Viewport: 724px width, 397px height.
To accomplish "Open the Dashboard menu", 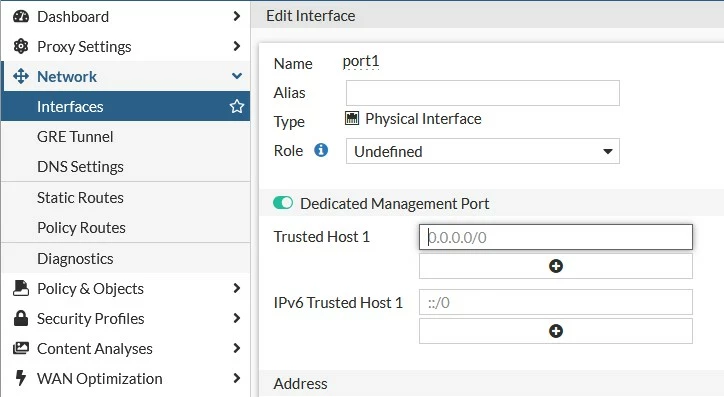I will [x=126, y=17].
